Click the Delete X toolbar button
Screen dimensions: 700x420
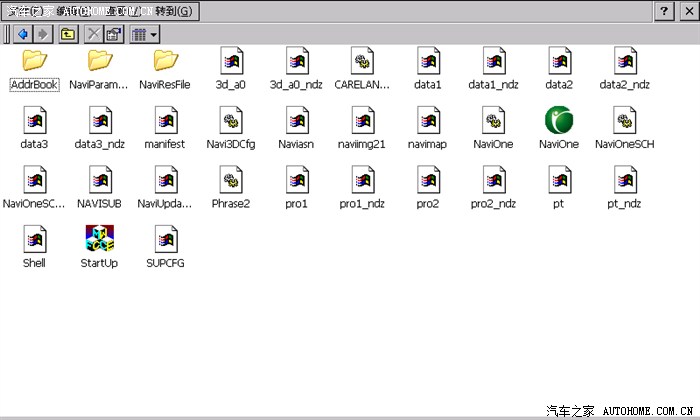pos(93,34)
